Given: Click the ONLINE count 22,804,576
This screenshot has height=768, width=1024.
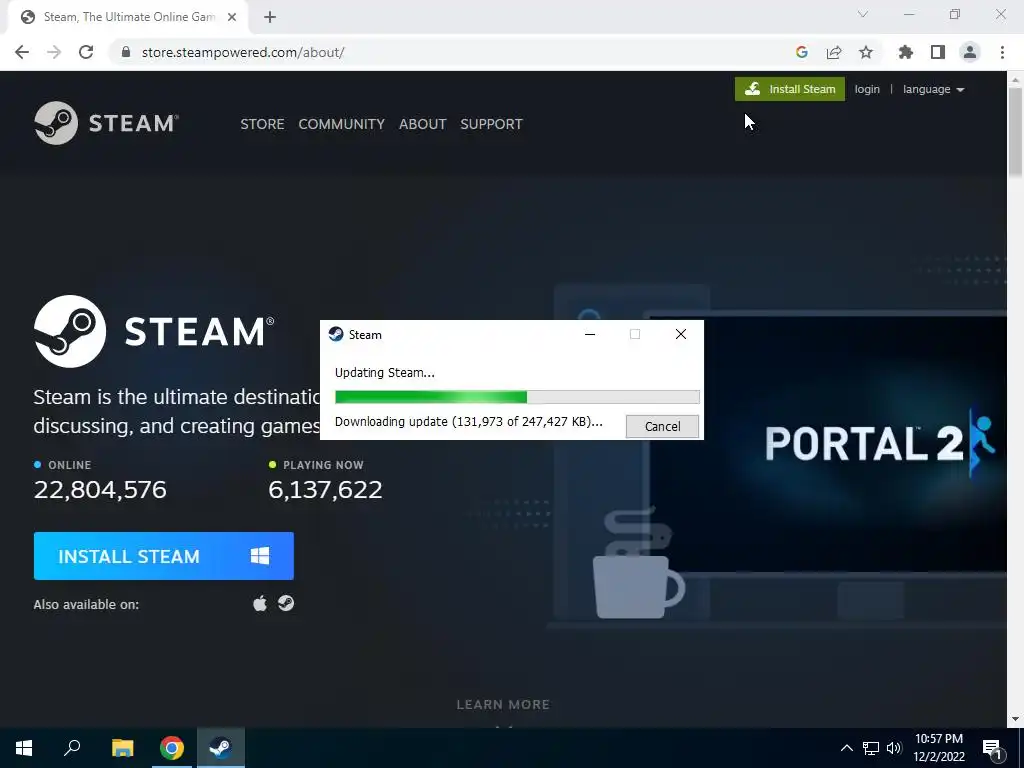Looking at the screenshot, I should [100, 490].
